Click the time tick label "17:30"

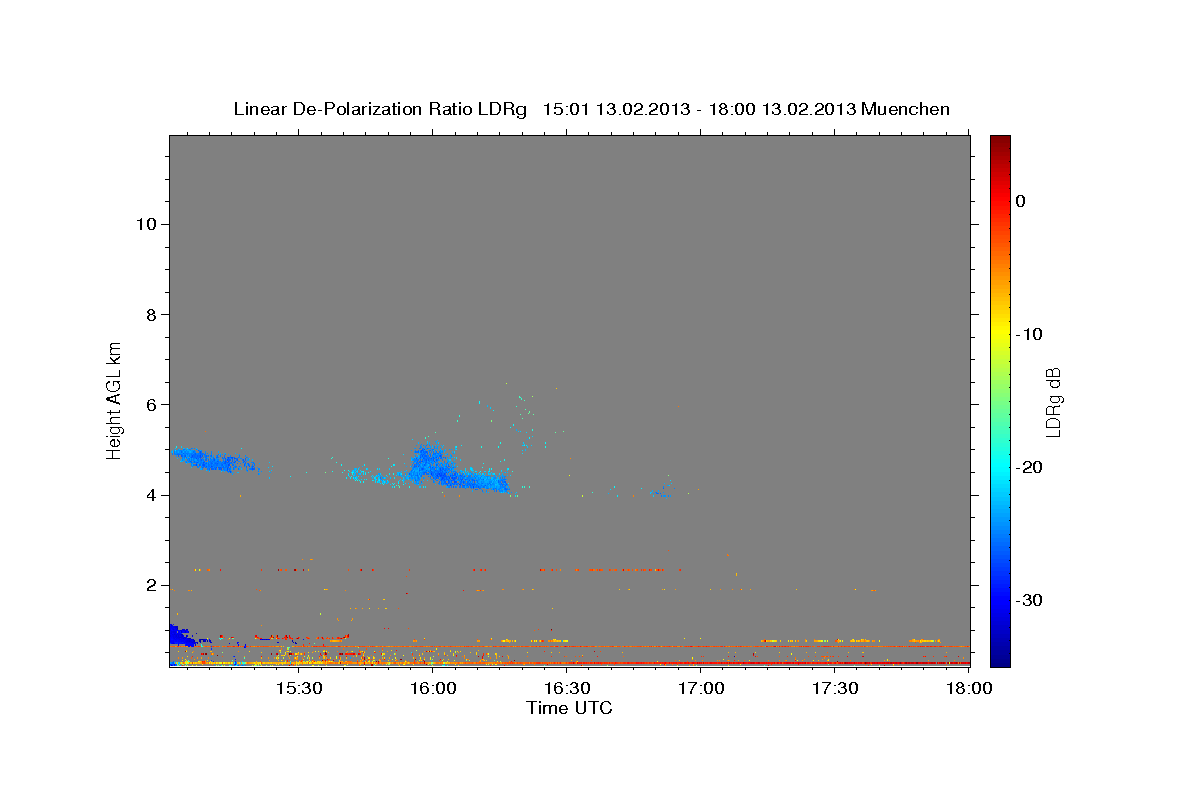pyautogui.click(x=835, y=689)
